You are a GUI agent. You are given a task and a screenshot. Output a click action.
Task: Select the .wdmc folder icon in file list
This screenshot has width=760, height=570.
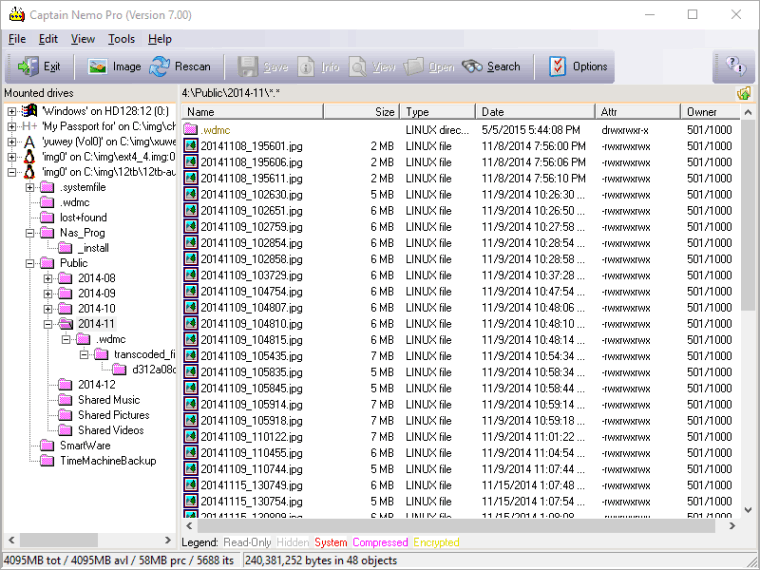[x=191, y=130]
